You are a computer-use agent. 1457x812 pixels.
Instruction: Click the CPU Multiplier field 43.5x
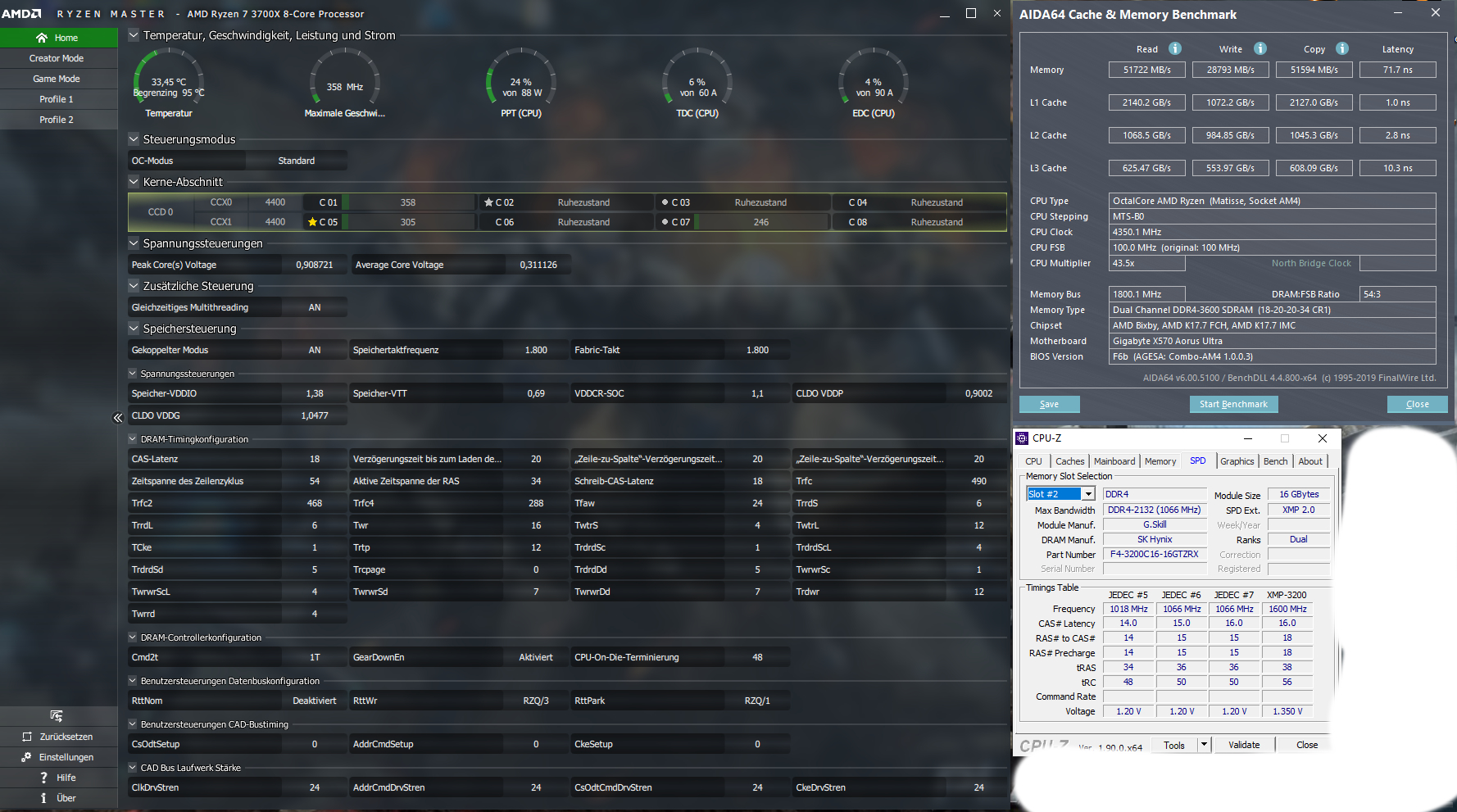tap(1147, 263)
